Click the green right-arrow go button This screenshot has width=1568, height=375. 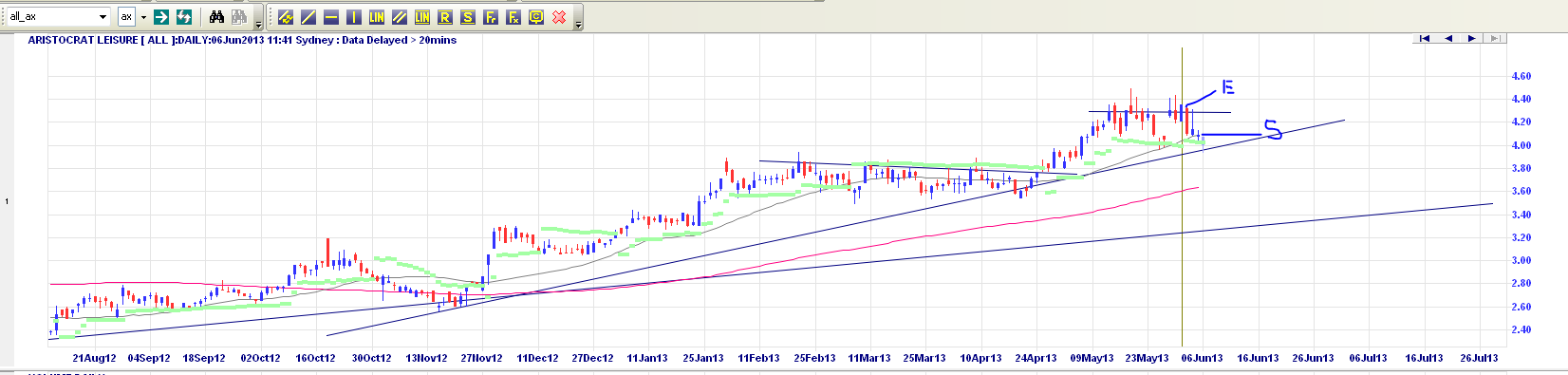pyautogui.click(x=161, y=17)
